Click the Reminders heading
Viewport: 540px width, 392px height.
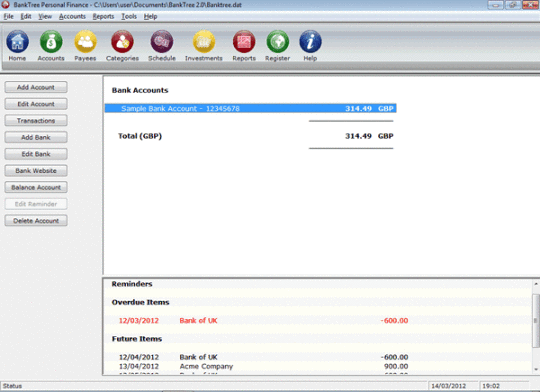132,284
